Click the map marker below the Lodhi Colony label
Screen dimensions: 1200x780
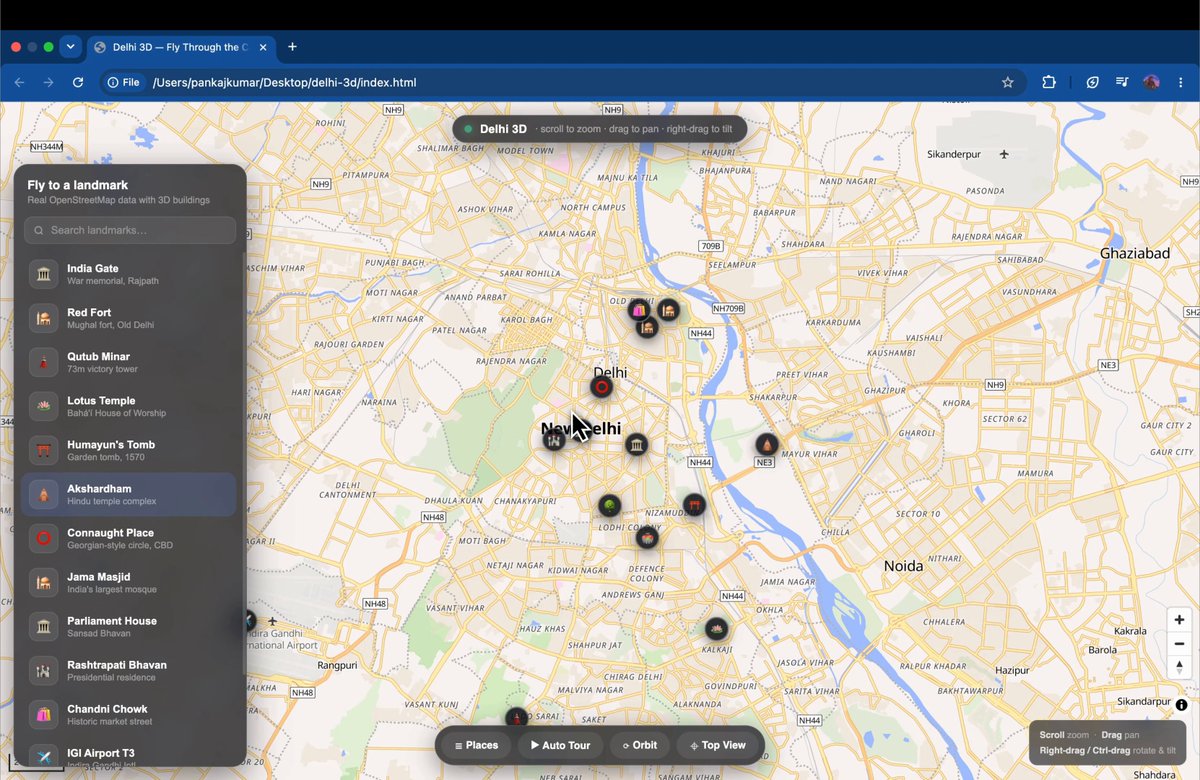pyautogui.click(x=647, y=538)
